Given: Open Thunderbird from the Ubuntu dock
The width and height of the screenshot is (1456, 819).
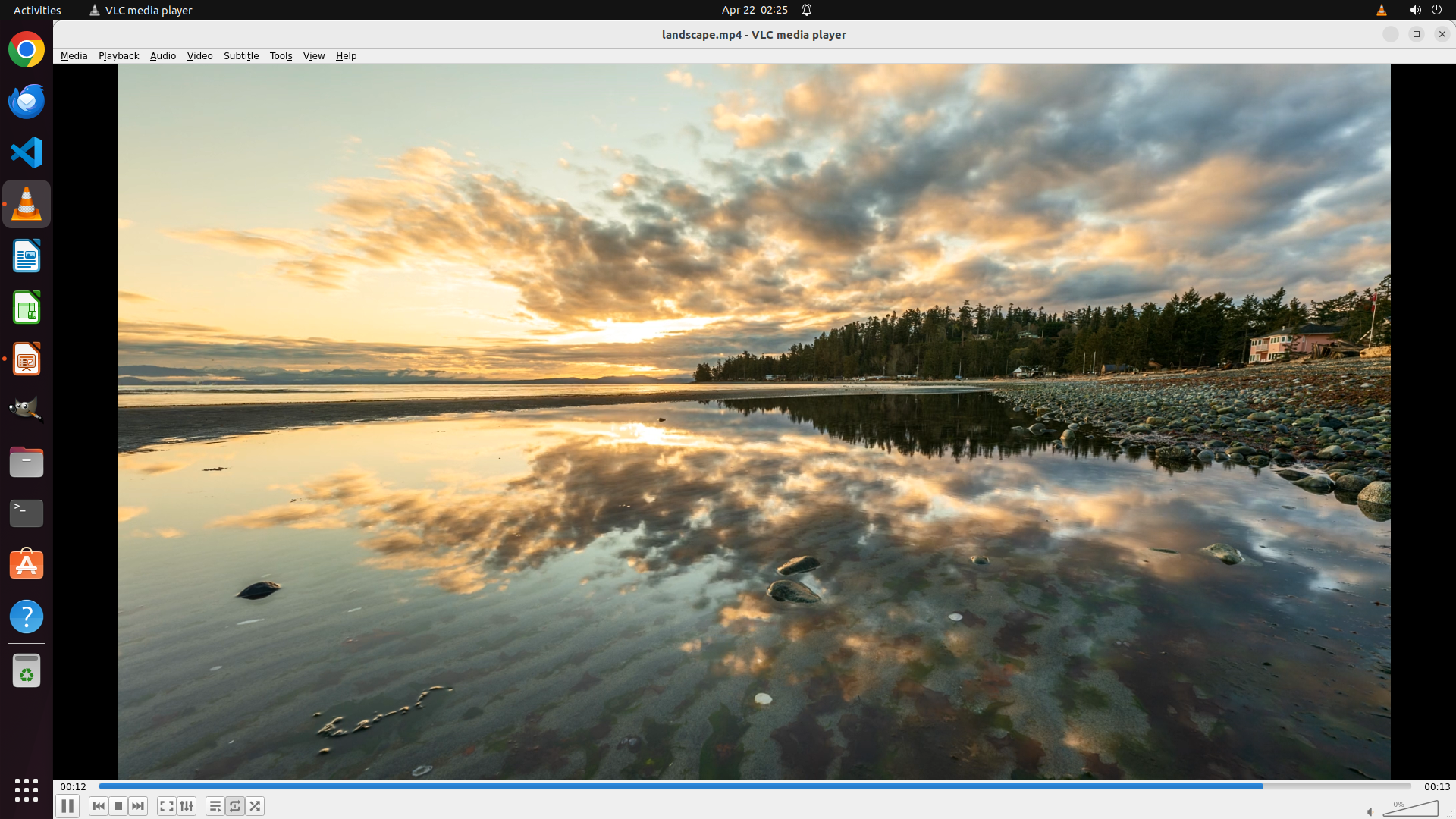Looking at the screenshot, I should pyautogui.click(x=27, y=102).
